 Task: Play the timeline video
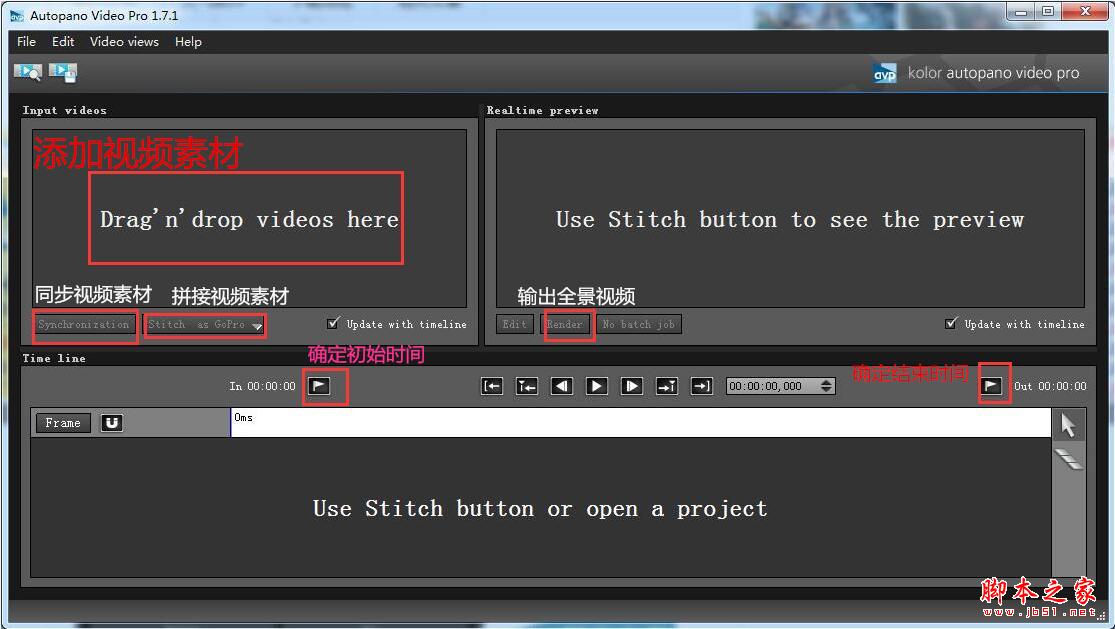[x=597, y=386]
